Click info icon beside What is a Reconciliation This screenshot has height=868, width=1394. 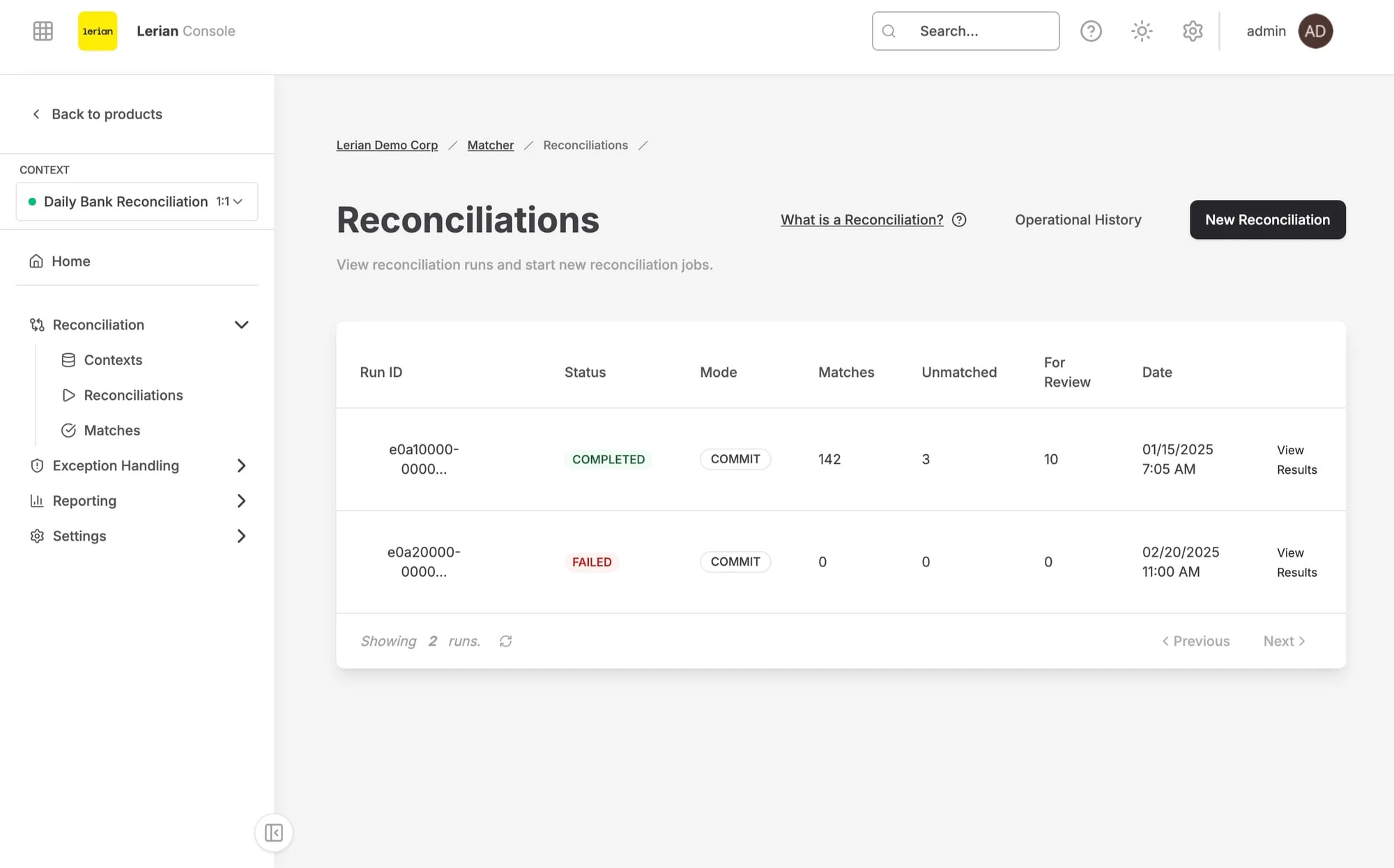coord(959,219)
